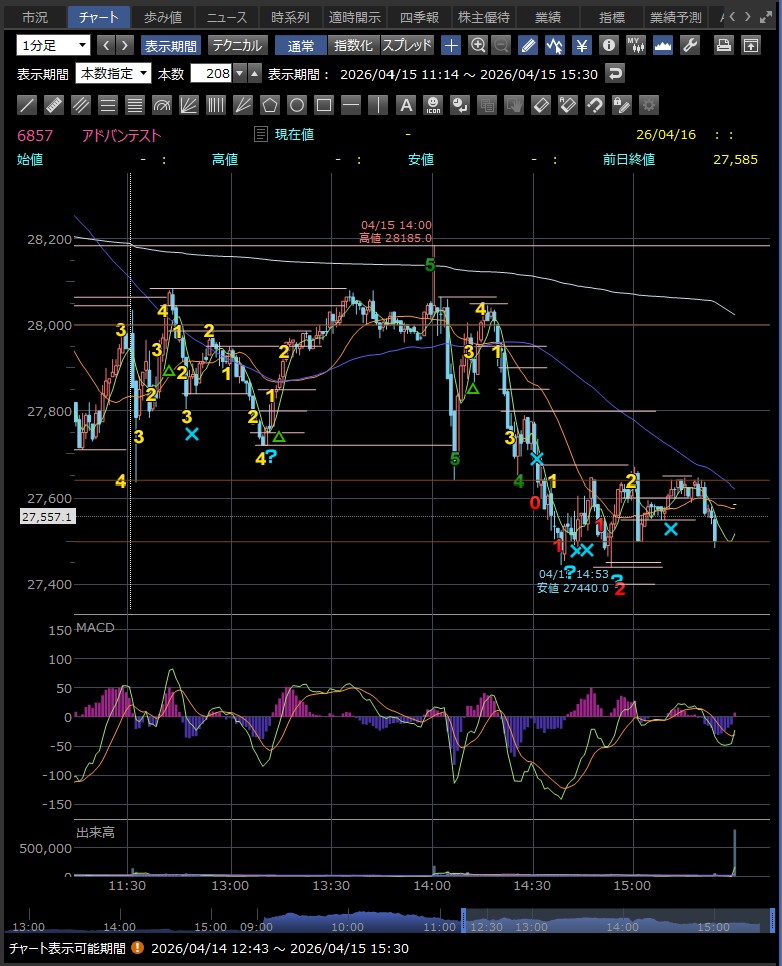Click the 表示期間 button
This screenshot has width=782, height=966.
(x=170, y=45)
